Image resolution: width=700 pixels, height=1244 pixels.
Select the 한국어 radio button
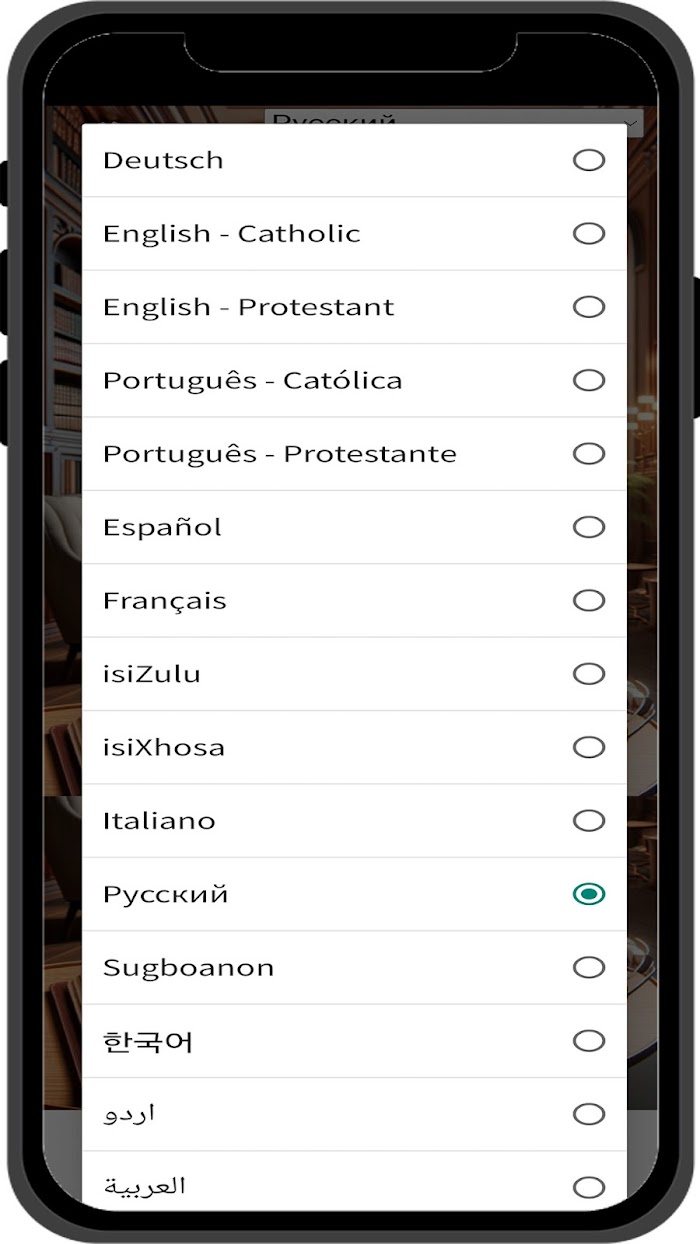pyautogui.click(x=589, y=1041)
